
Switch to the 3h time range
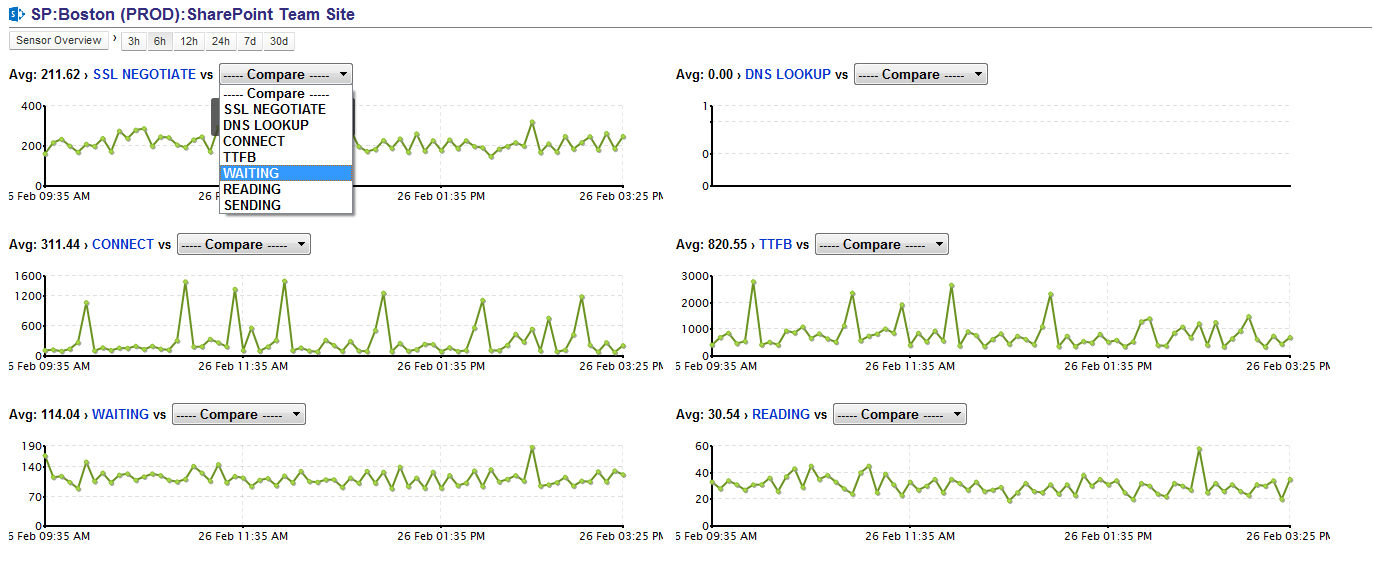pos(134,41)
